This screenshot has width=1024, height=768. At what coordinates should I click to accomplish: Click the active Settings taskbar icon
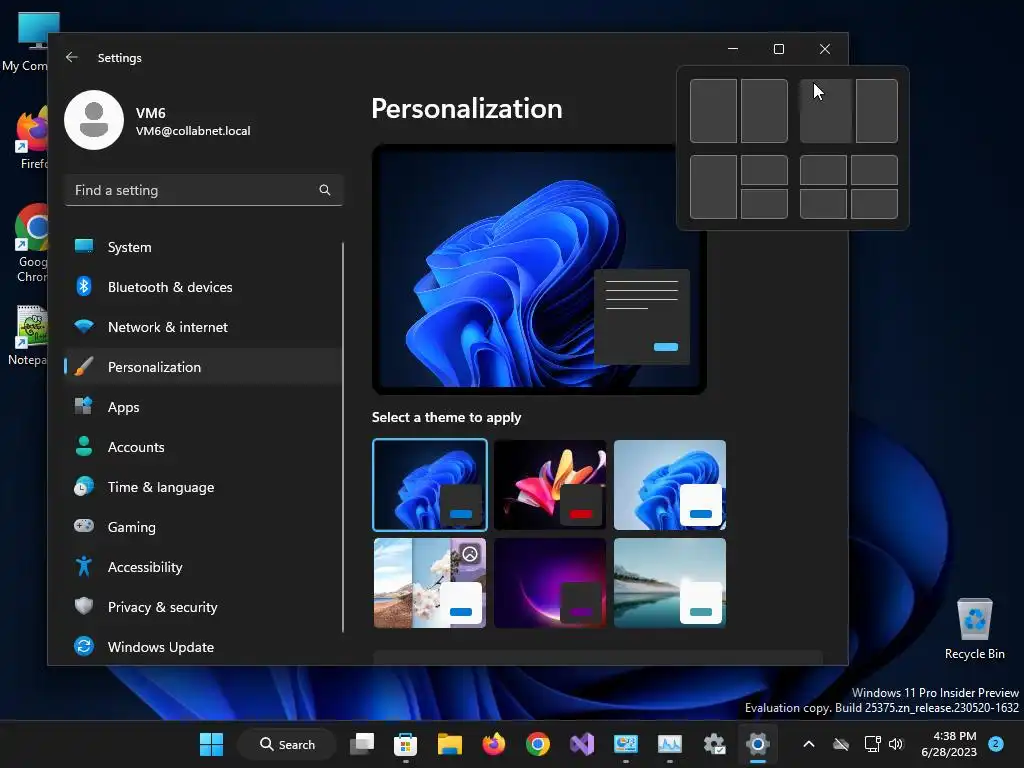pyautogui.click(x=758, y=744)
